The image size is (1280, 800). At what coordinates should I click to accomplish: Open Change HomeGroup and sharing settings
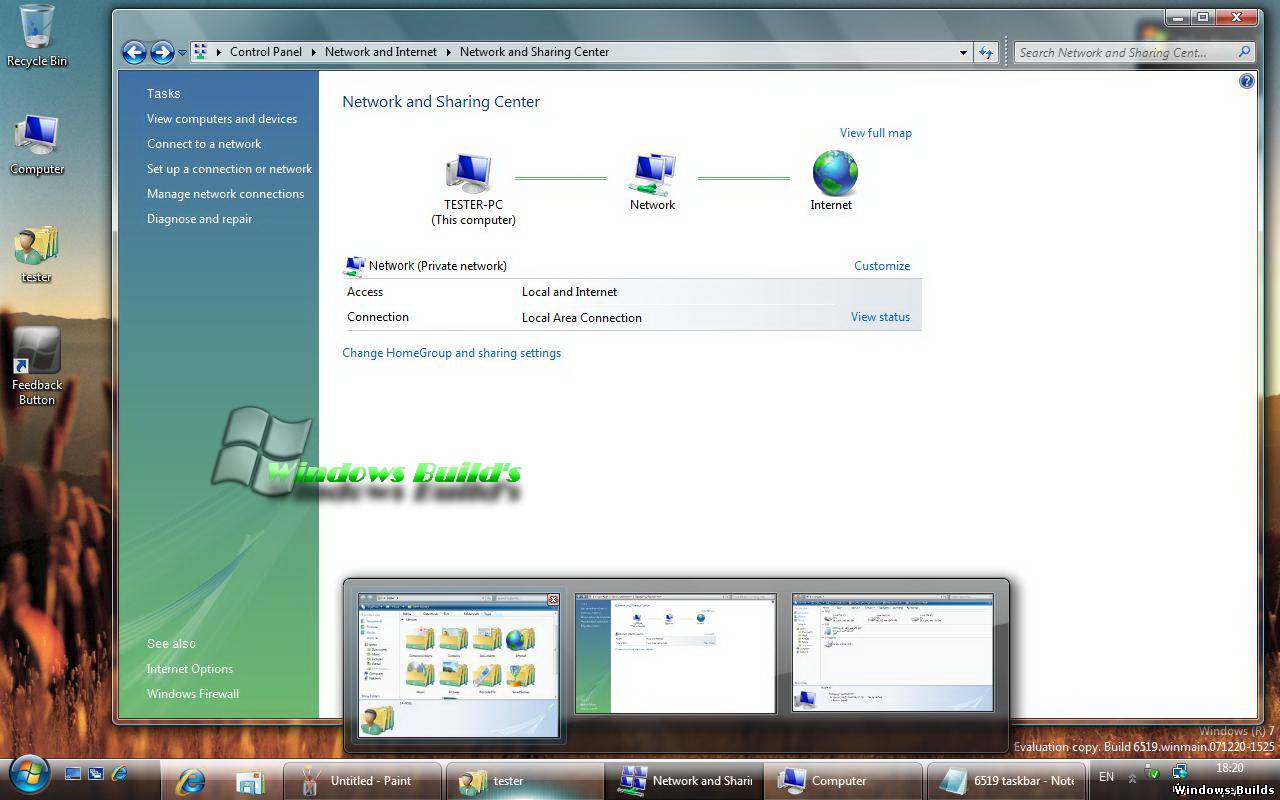click(451, 353)
